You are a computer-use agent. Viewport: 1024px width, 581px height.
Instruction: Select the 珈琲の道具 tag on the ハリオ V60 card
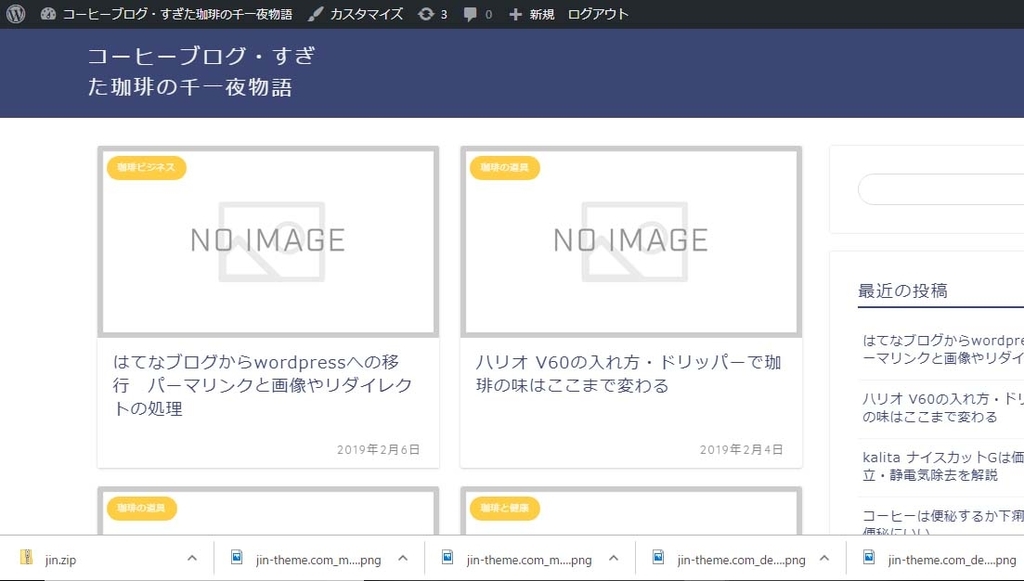click(505, 168)
